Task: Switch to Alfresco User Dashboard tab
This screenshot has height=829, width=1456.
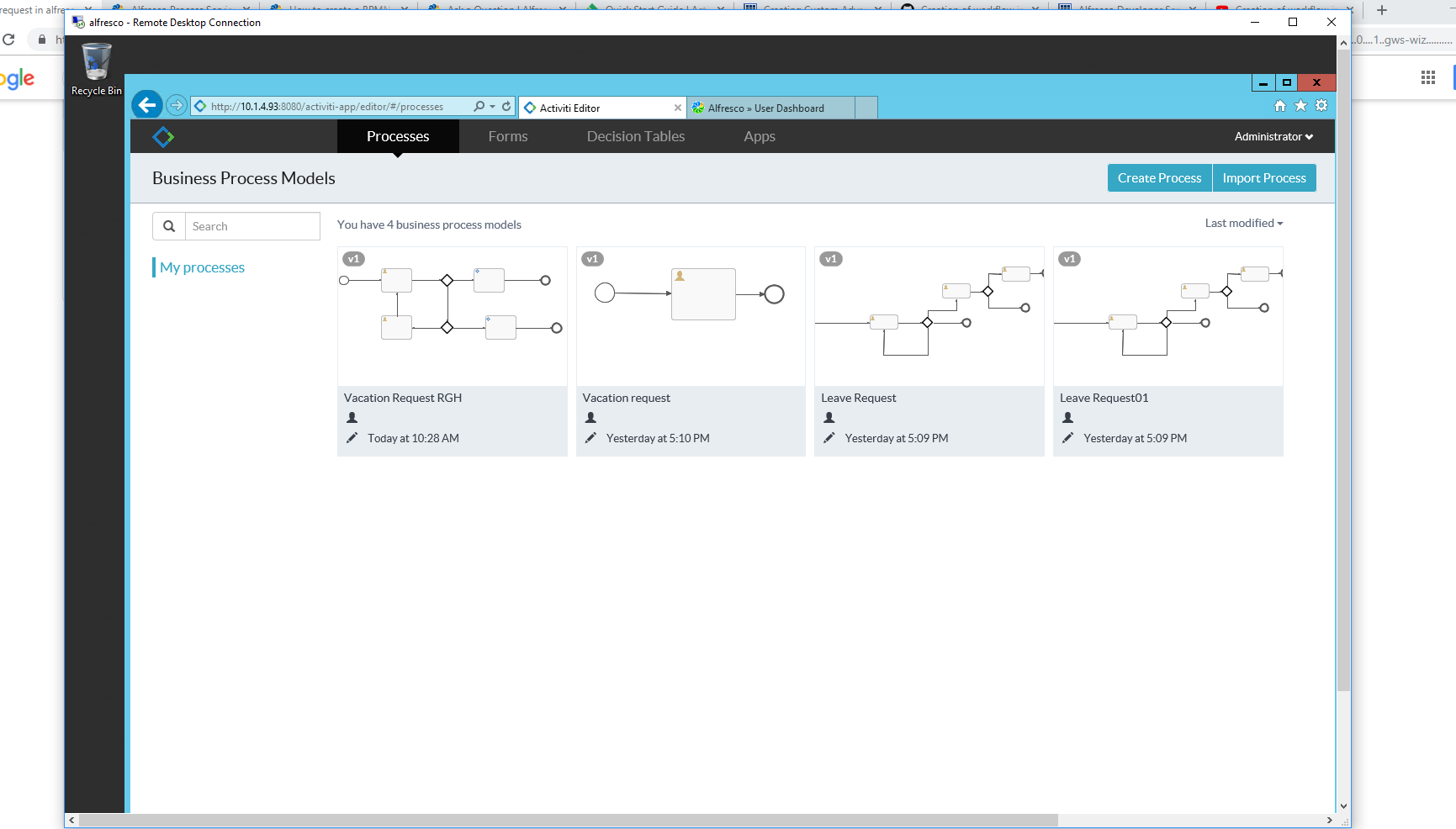Action: [x=771, y=108]
